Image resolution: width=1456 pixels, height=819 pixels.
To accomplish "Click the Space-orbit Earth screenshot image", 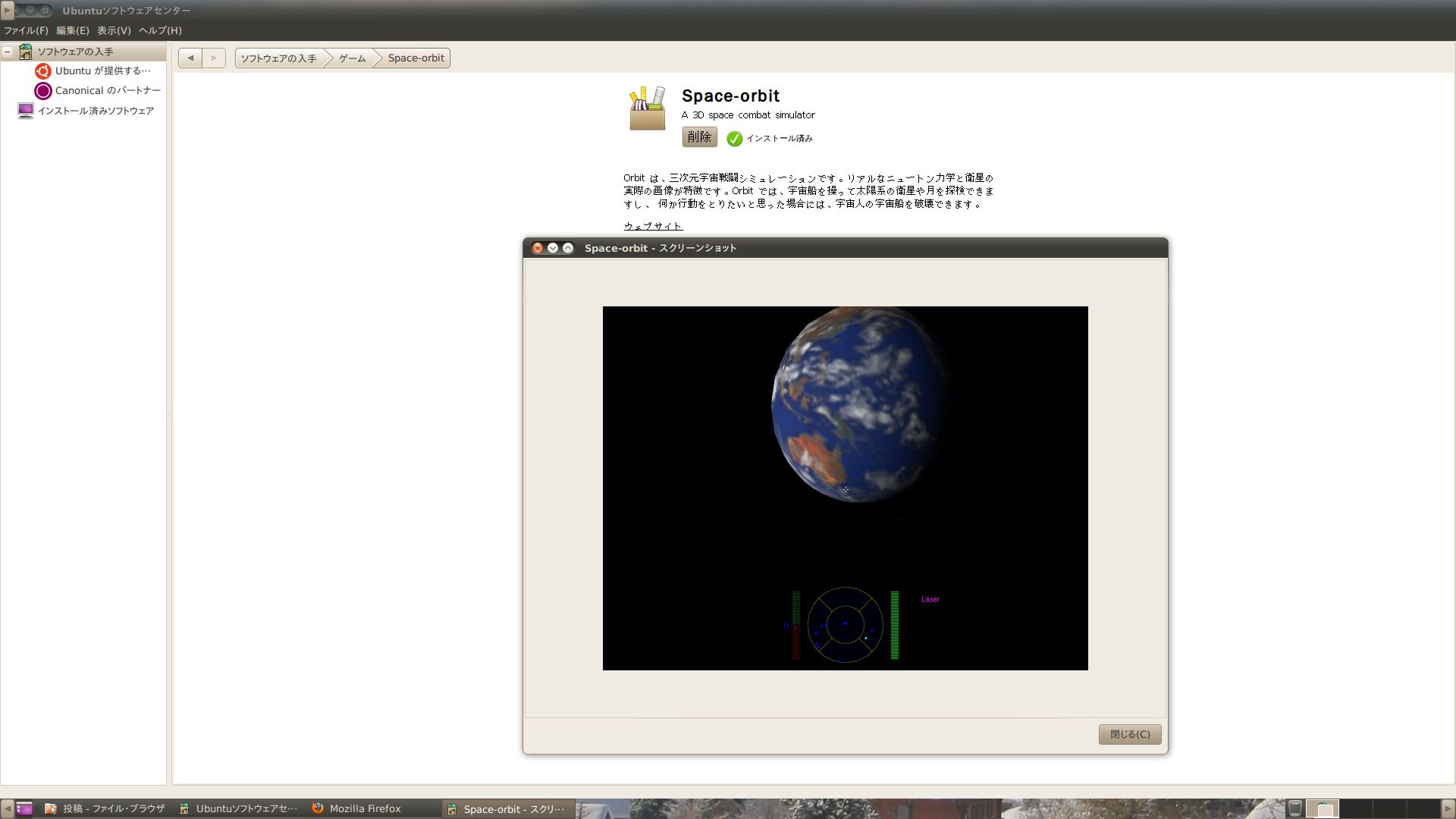I will pos(845,488).
